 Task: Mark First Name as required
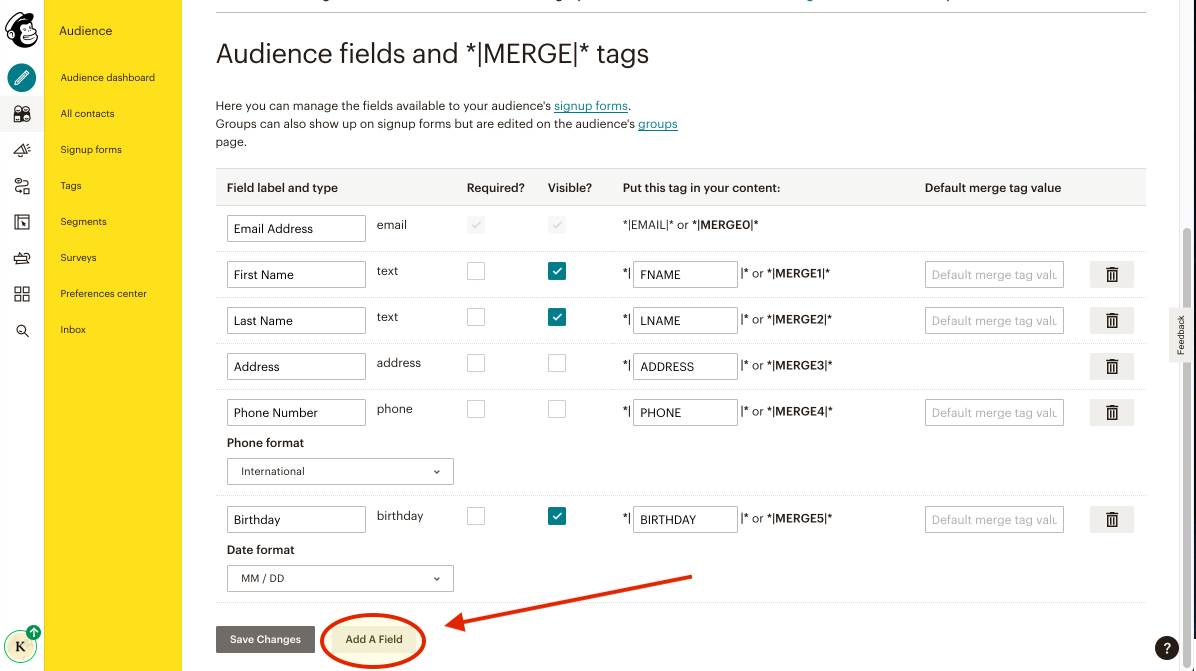point(476,271)
